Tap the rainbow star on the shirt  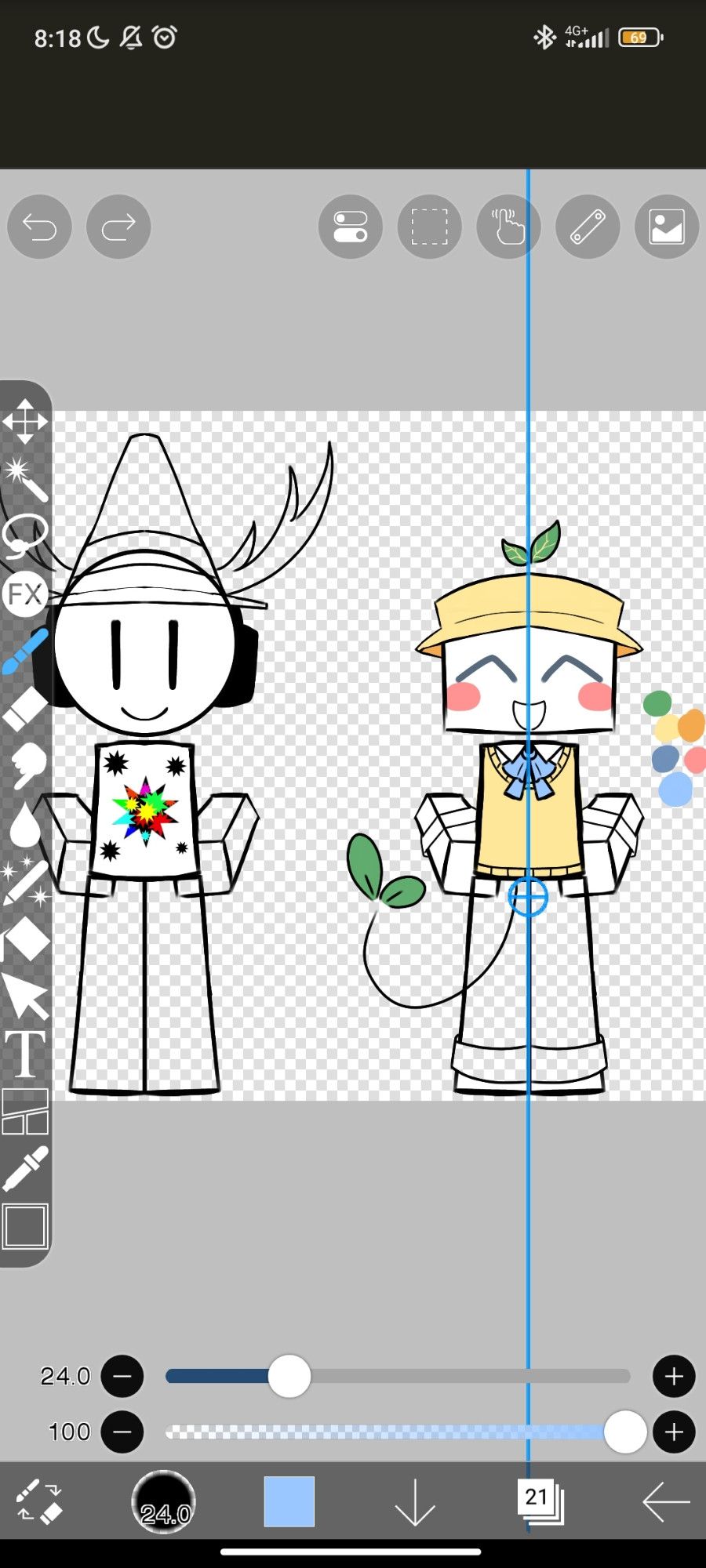145,811
